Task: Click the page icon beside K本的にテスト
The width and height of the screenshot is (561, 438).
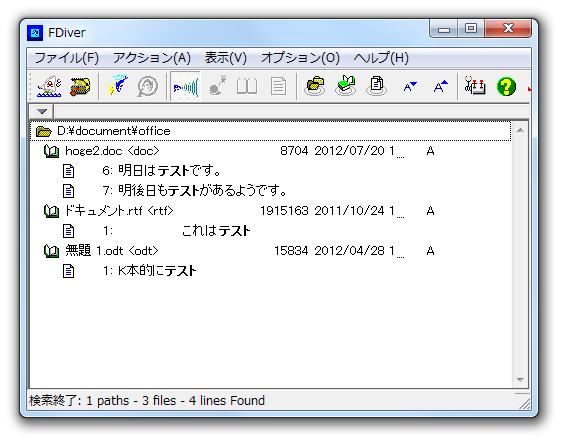Action: (x=68, y=271)
